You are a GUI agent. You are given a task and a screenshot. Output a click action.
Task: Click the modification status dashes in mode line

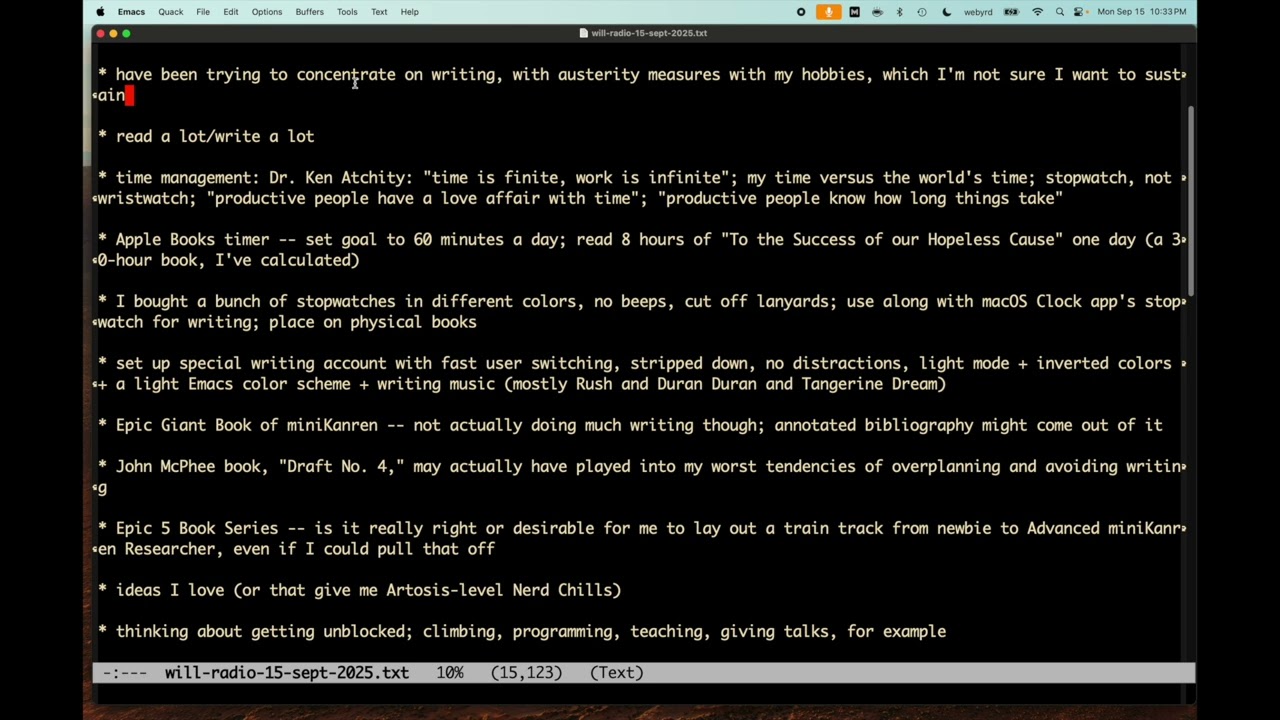125,673
